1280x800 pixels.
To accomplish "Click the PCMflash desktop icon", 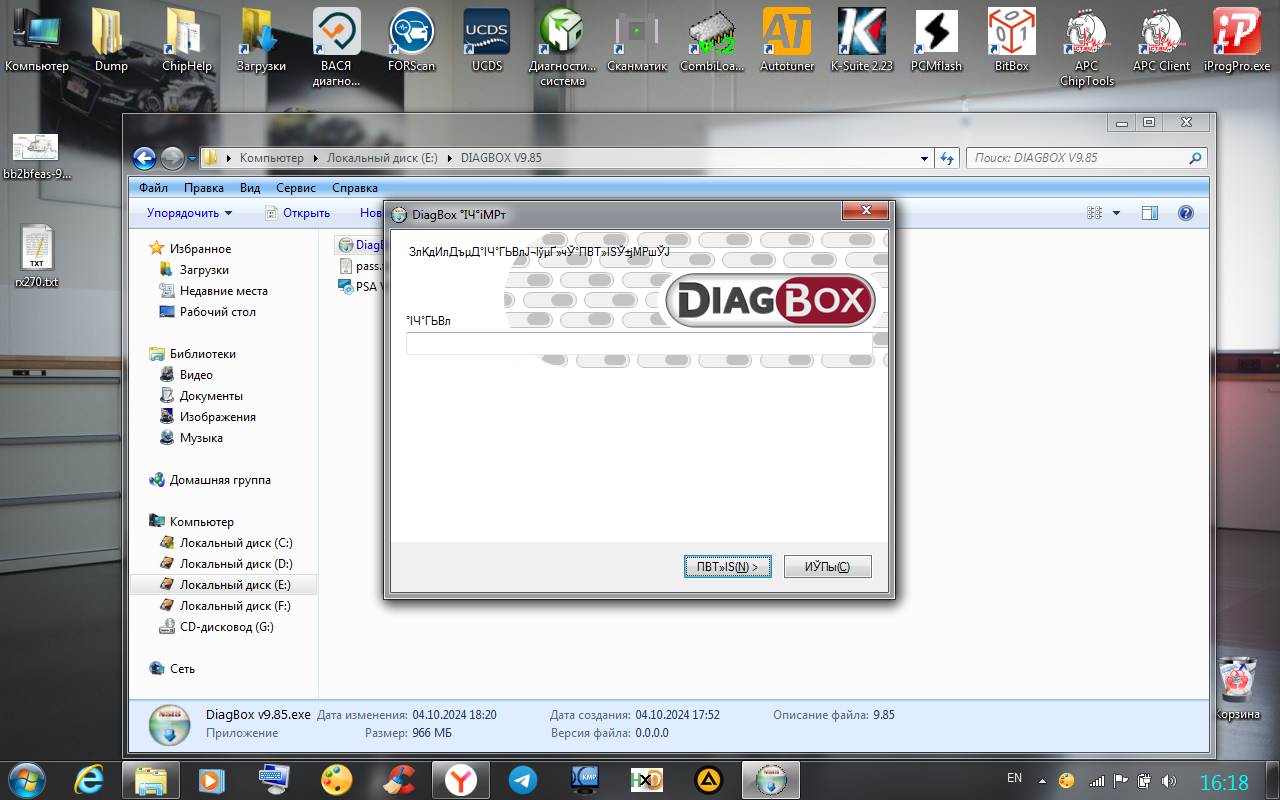I will pos(937,40).
